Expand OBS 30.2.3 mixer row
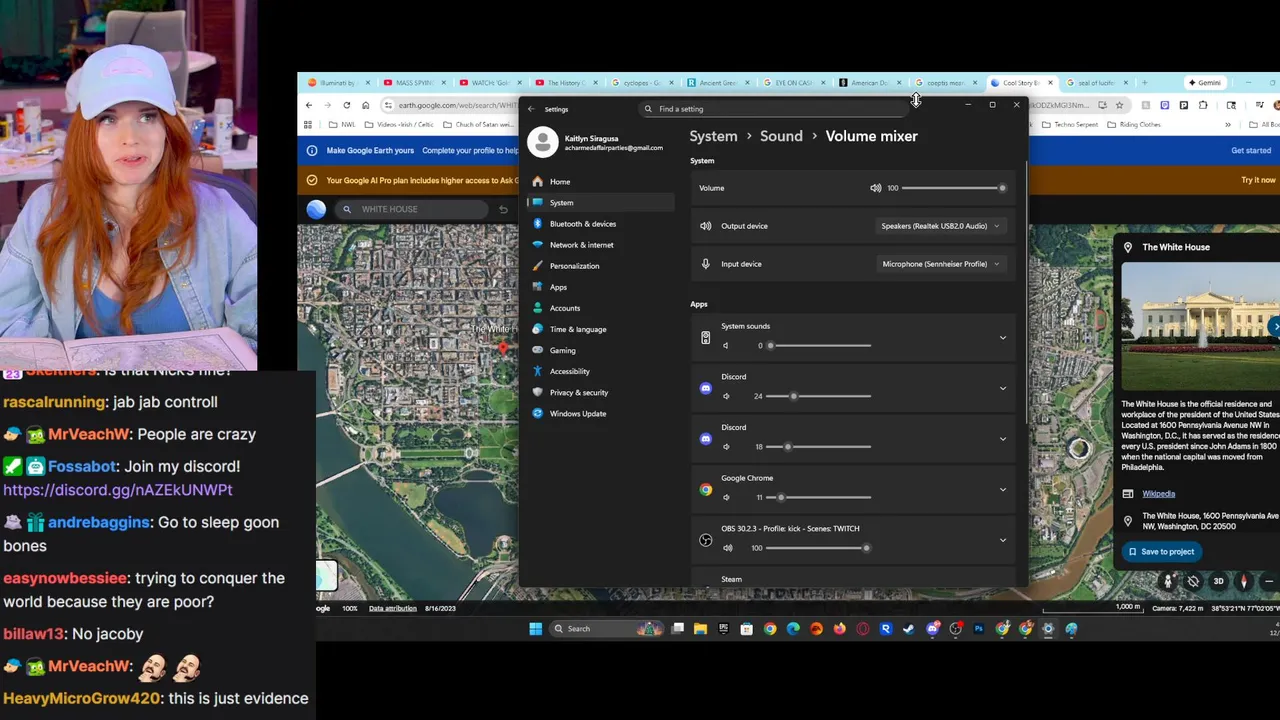The height and width of the screenshot is (720, 1280). click(1003, 540)
